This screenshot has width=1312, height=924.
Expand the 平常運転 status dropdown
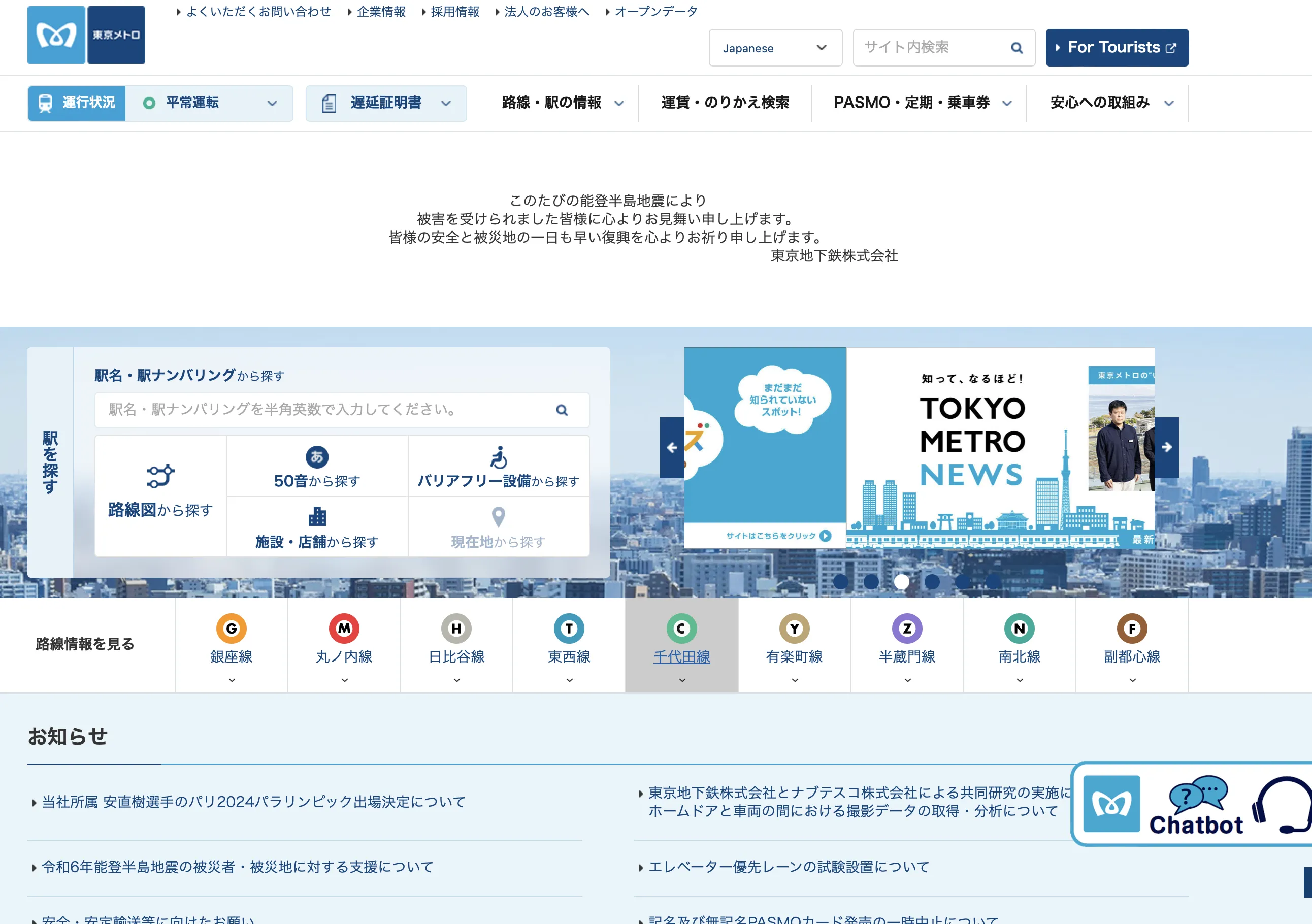272,104
